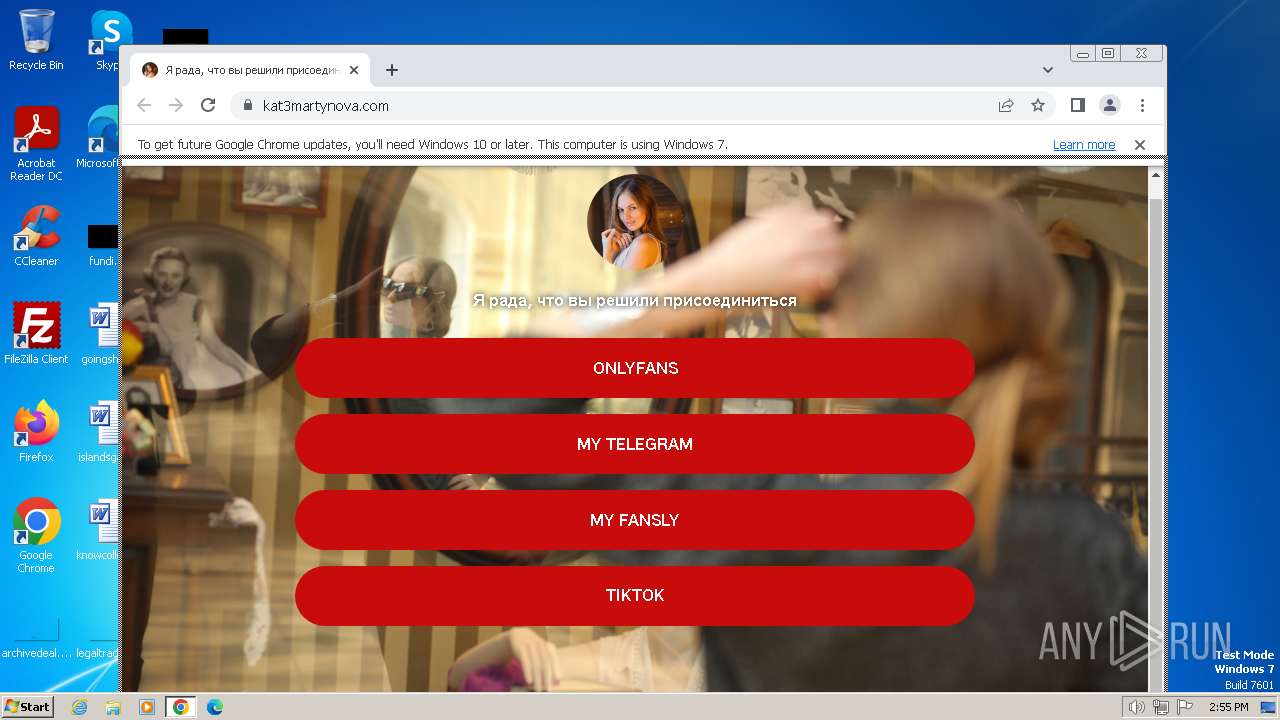This screenshot has height=720, width=1280.
Task: Select the Acrobat Reader DC desktop icon
Action: (36, 144)
